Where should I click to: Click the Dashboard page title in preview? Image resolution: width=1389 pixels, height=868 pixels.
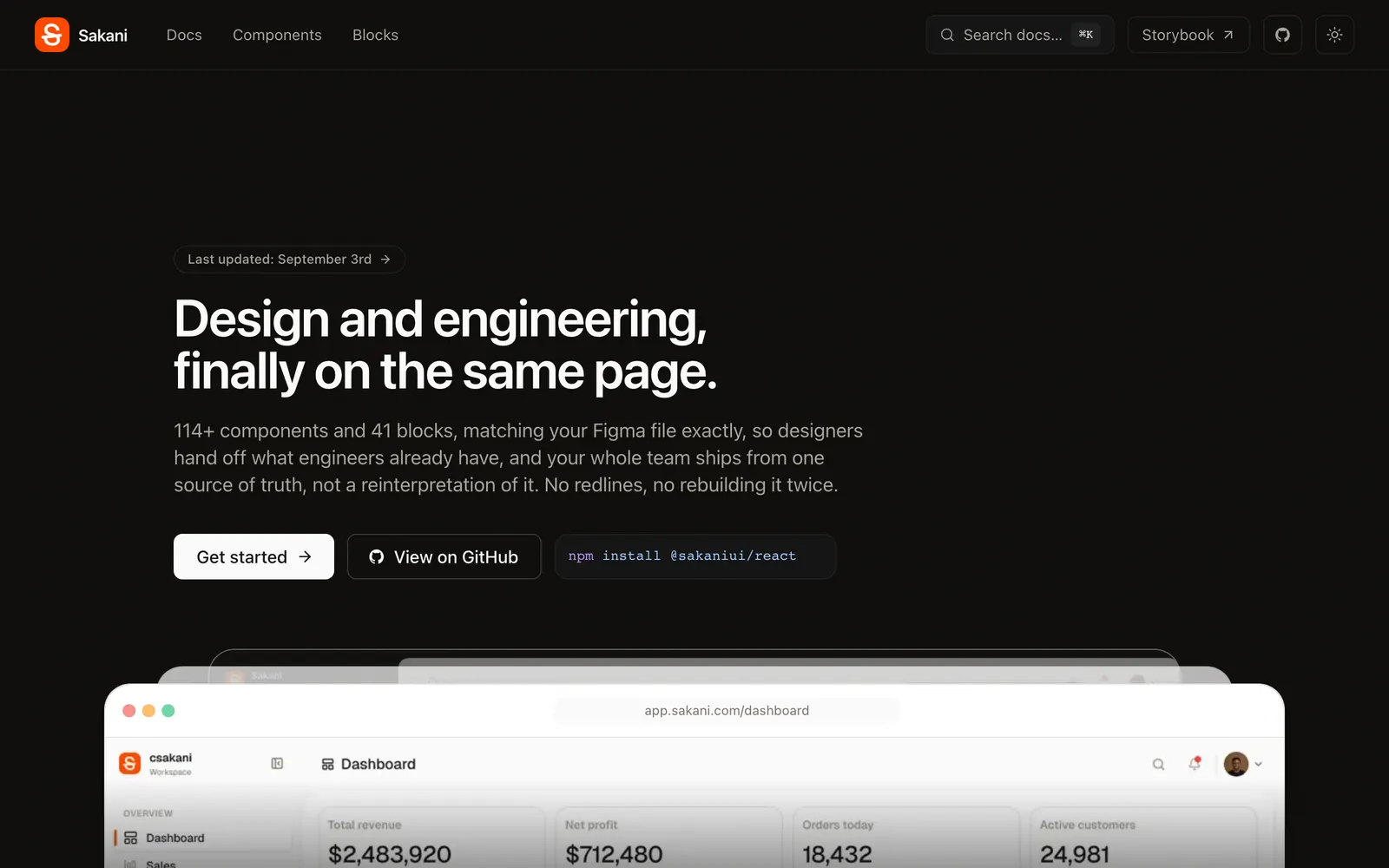[378, 764]
